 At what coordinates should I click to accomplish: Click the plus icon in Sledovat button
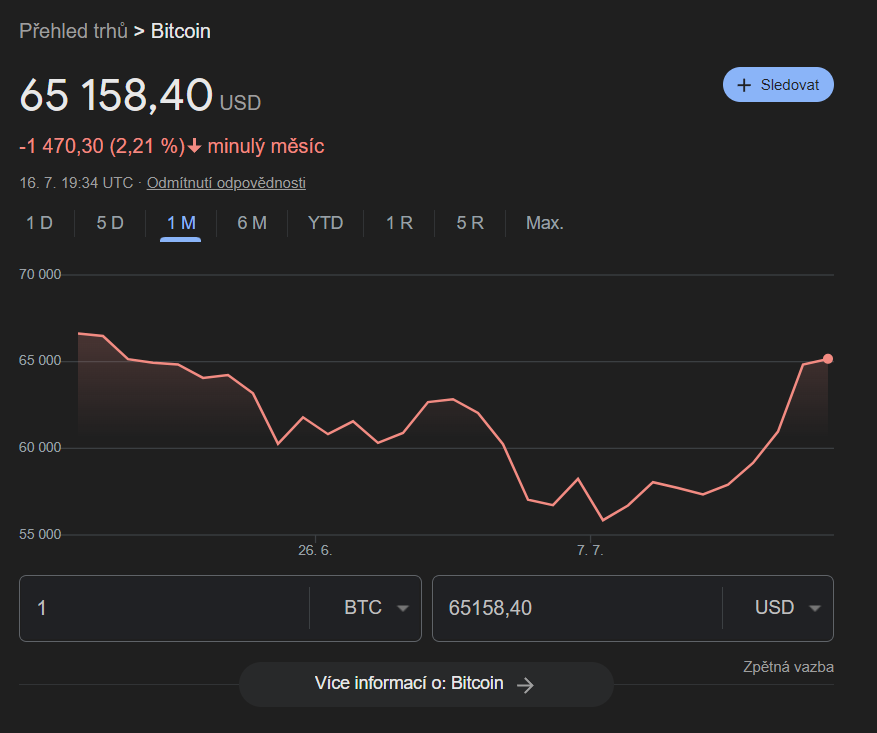[x=744, y=86]
